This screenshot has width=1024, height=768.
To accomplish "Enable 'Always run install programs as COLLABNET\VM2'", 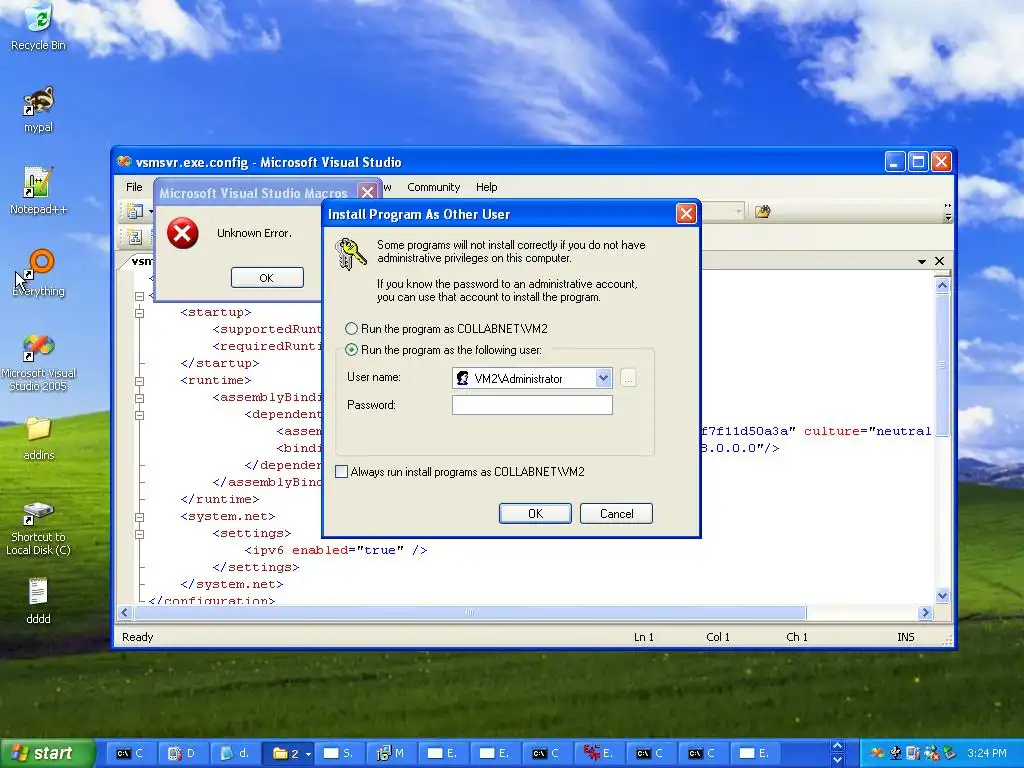I will coord(342,472).
